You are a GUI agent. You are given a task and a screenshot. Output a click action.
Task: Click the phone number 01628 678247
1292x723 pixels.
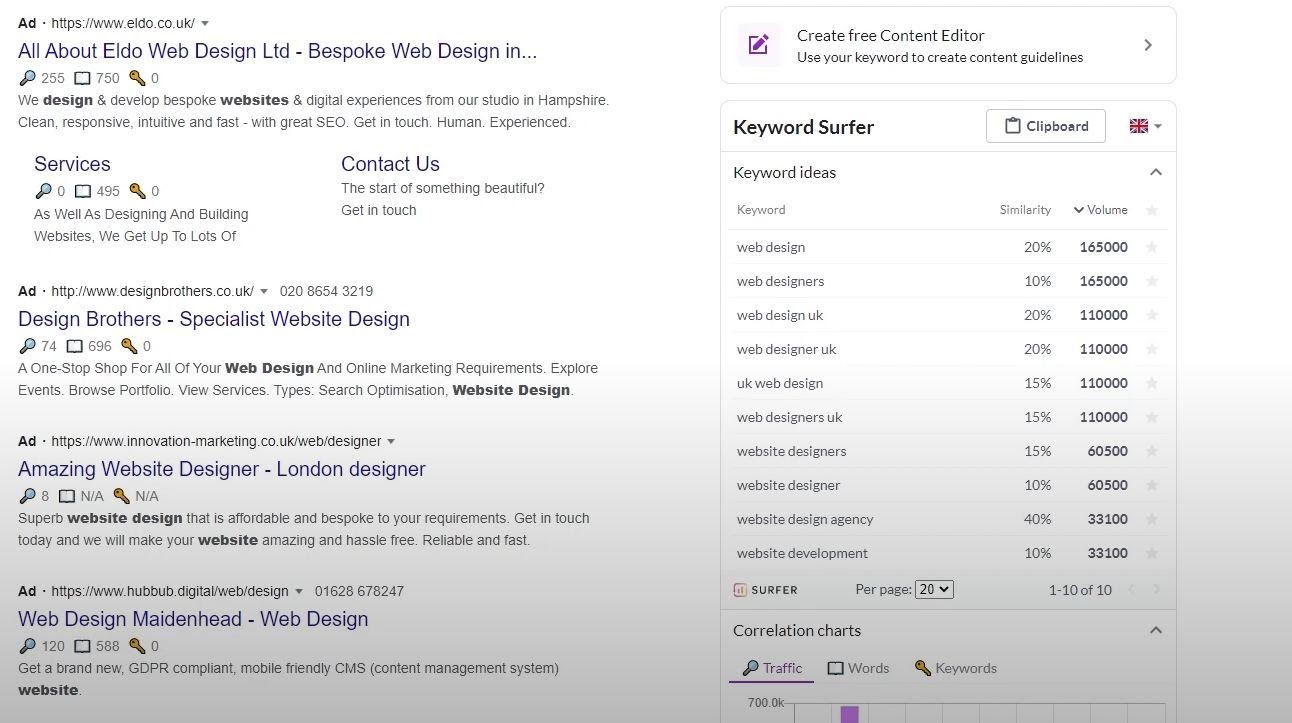tap(359, 591)
